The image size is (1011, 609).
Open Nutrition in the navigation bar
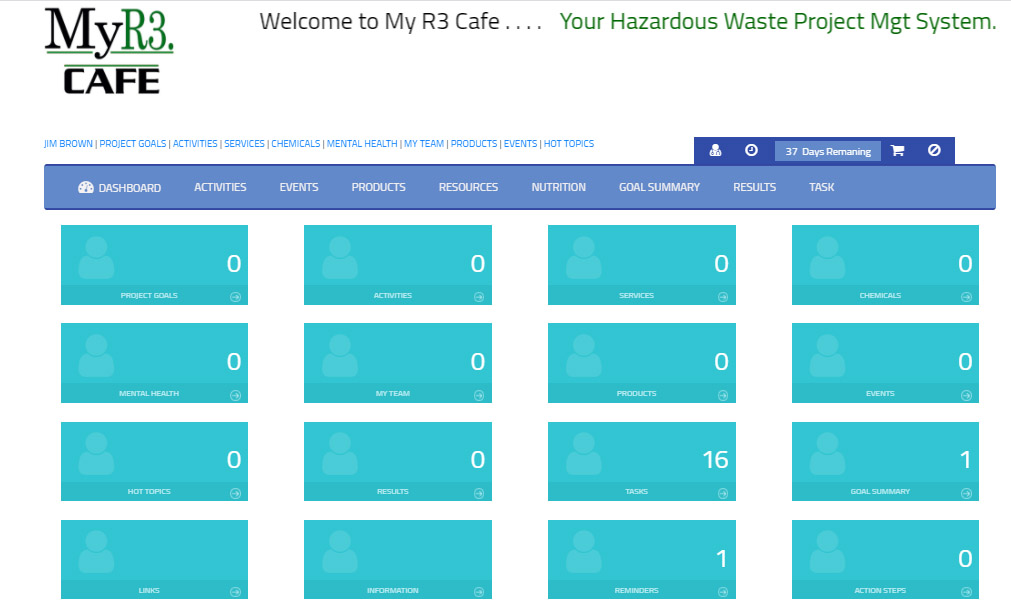click(x=558, y=188)
